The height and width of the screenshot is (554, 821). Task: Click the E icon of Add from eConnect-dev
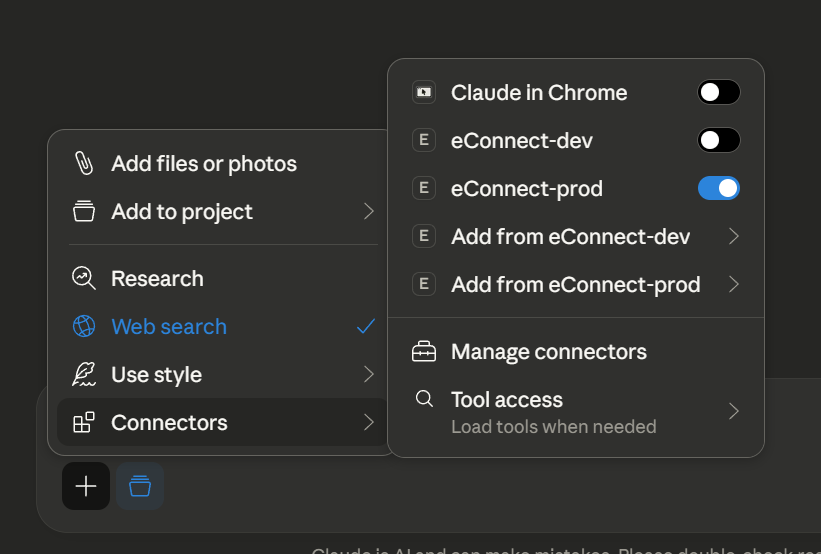(424, 236)
